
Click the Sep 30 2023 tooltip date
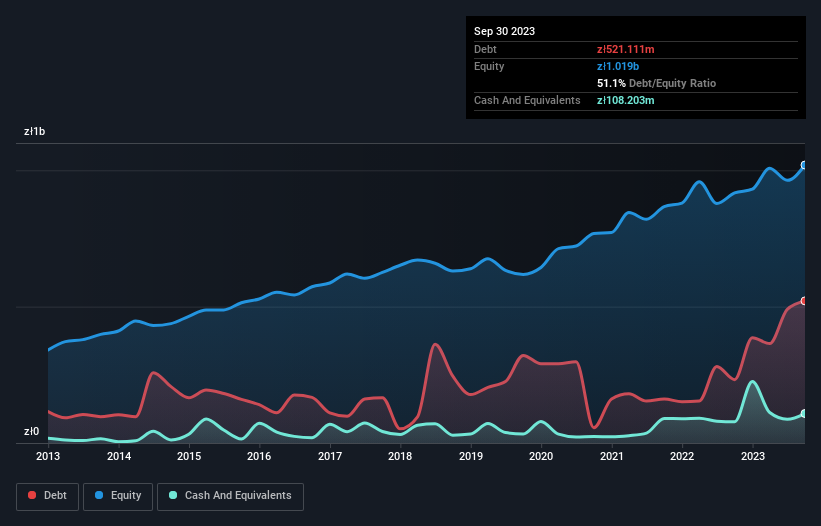[x=504, y=31]
